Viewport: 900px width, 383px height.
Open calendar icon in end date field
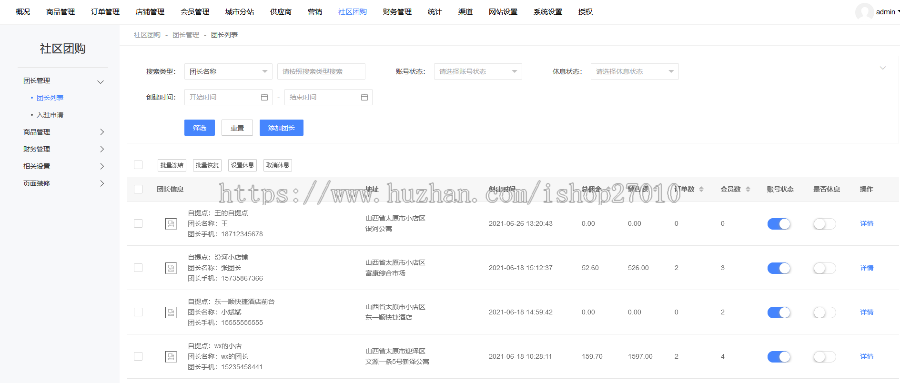364,97
